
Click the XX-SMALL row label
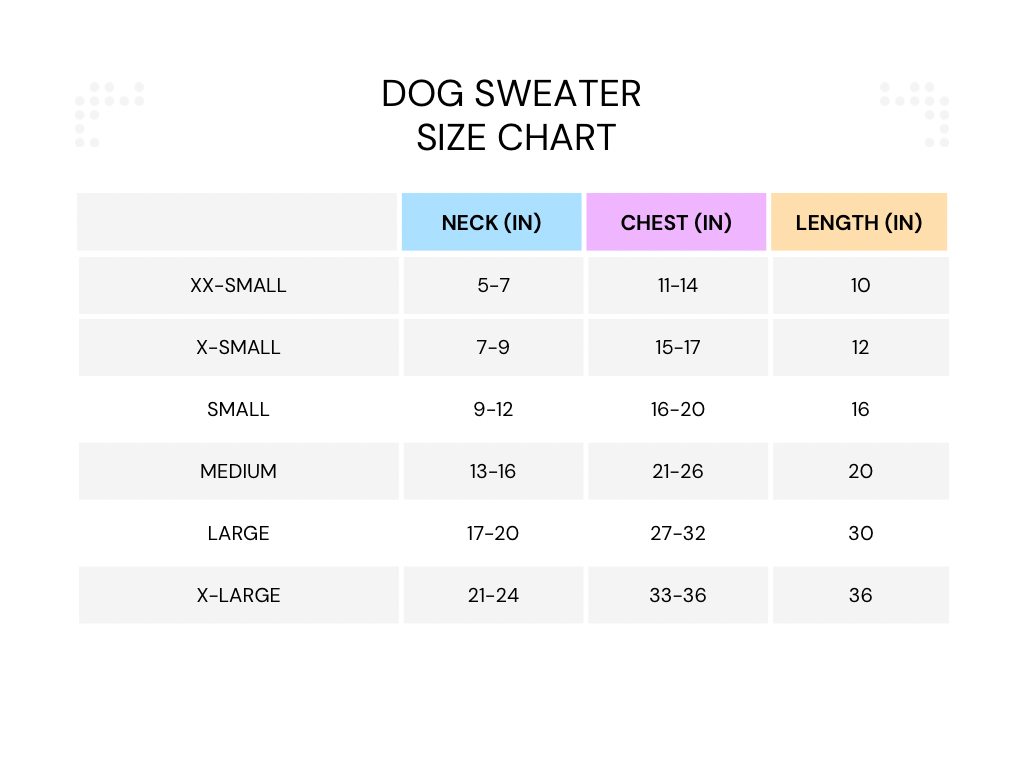pyautogui.click(x=238, y=285)
